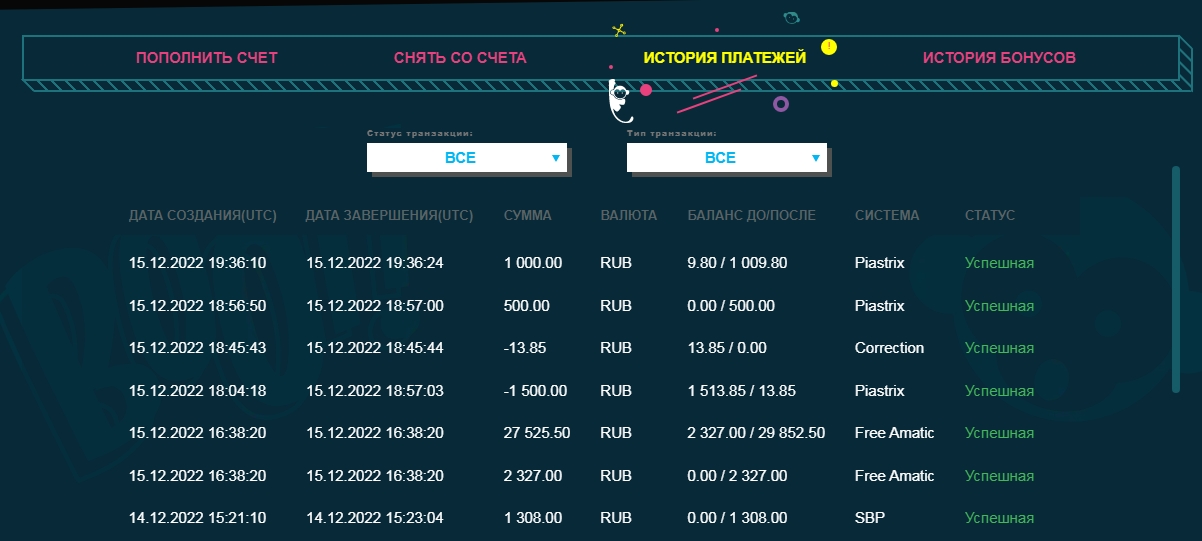Image resolution: width=1202 pixels, height=541 pixels.
Task: Click the vertical scrollbar thumb
Action: click(1176, 279)
